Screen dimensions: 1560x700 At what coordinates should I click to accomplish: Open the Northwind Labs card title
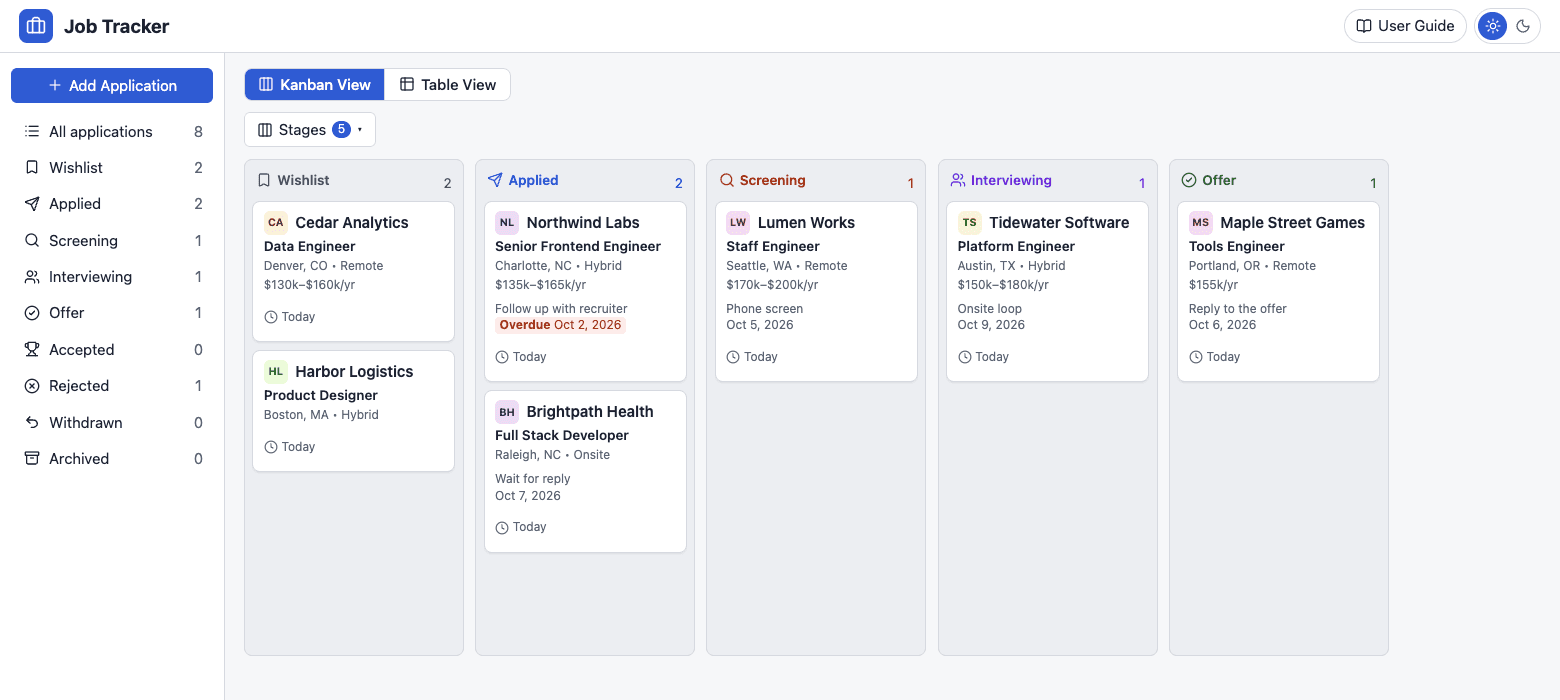coord(583,223)
